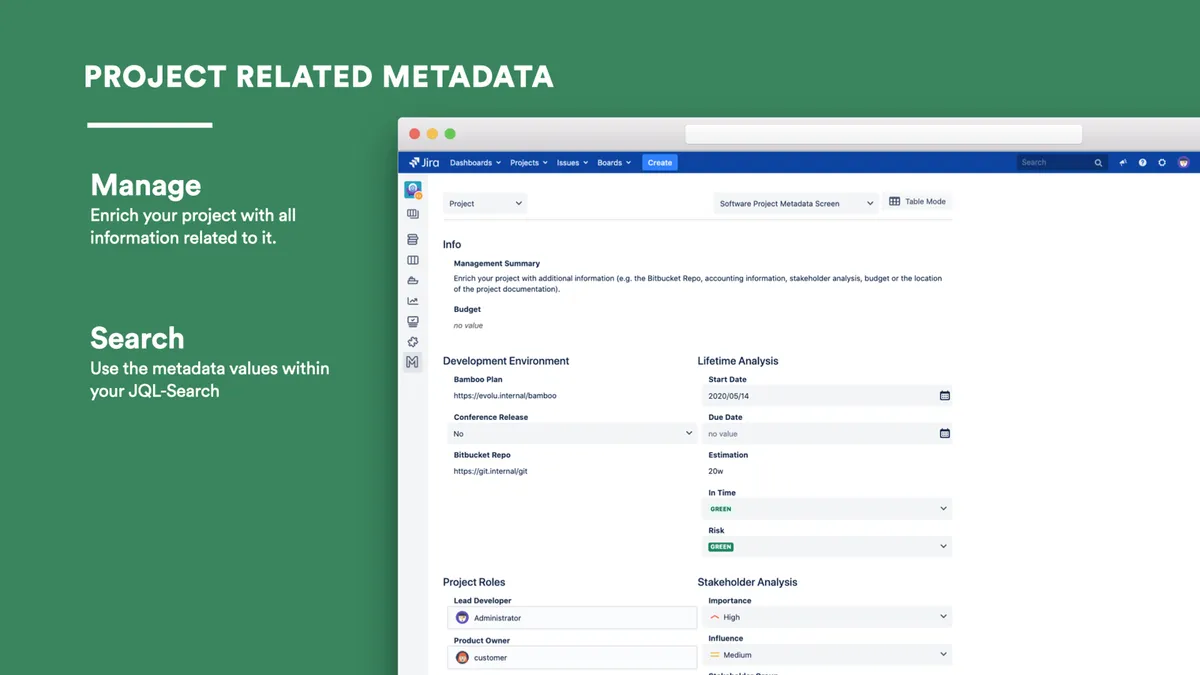
Task: Expand the Importance dropdown
Action: tap(828, 617)
